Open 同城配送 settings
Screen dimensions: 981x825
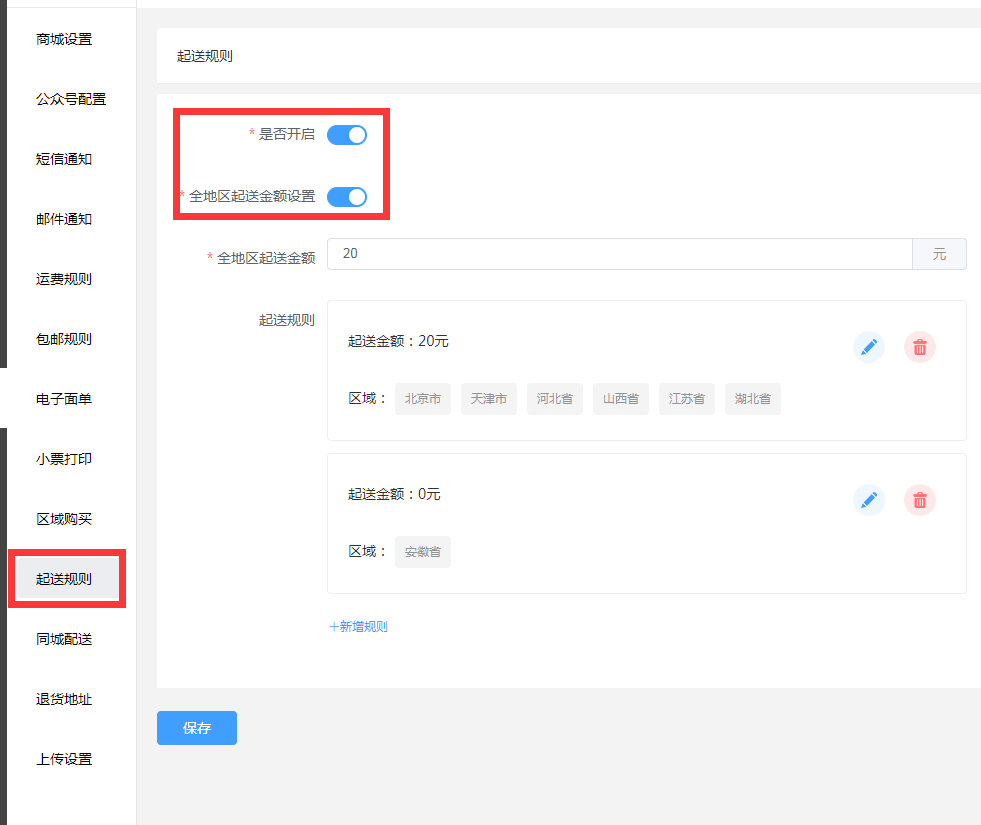click(64, 639)
